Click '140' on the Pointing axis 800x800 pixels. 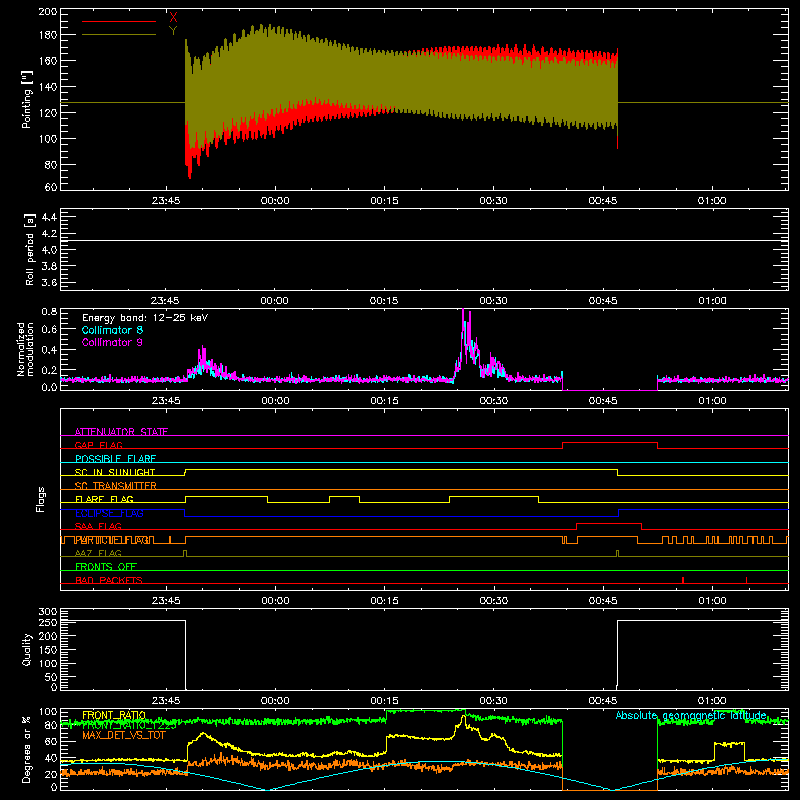click(47, 87)
